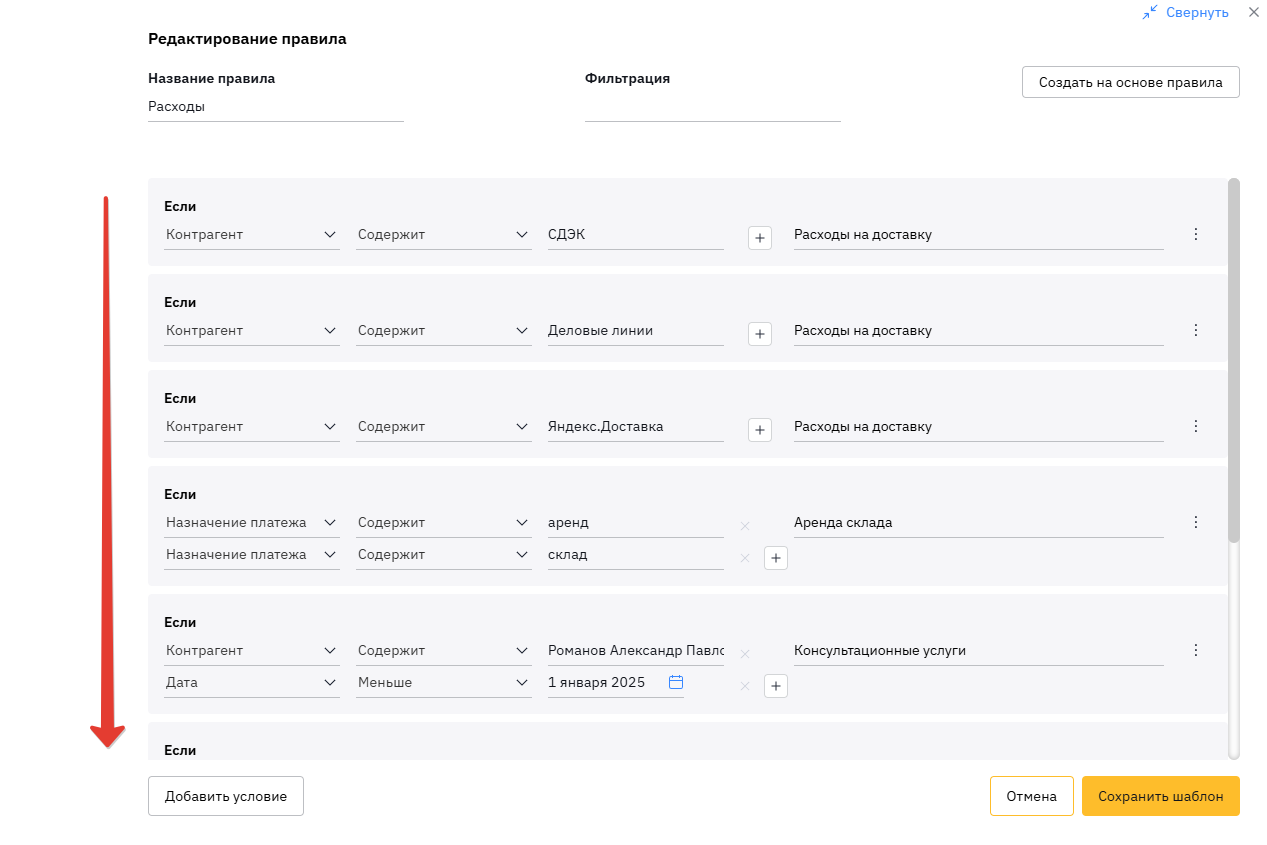Open three-dot menu for Консультационные услуги rule

(x=1195, y=650)
